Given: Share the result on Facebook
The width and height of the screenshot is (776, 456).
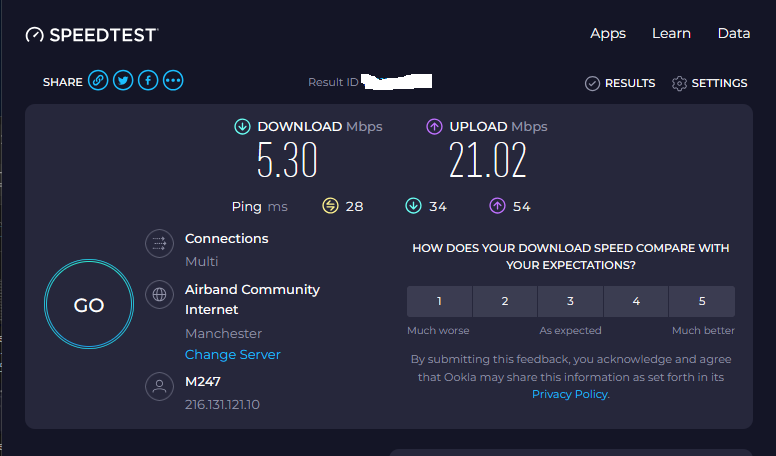Looking at the screenshot, I should point(148,80).
